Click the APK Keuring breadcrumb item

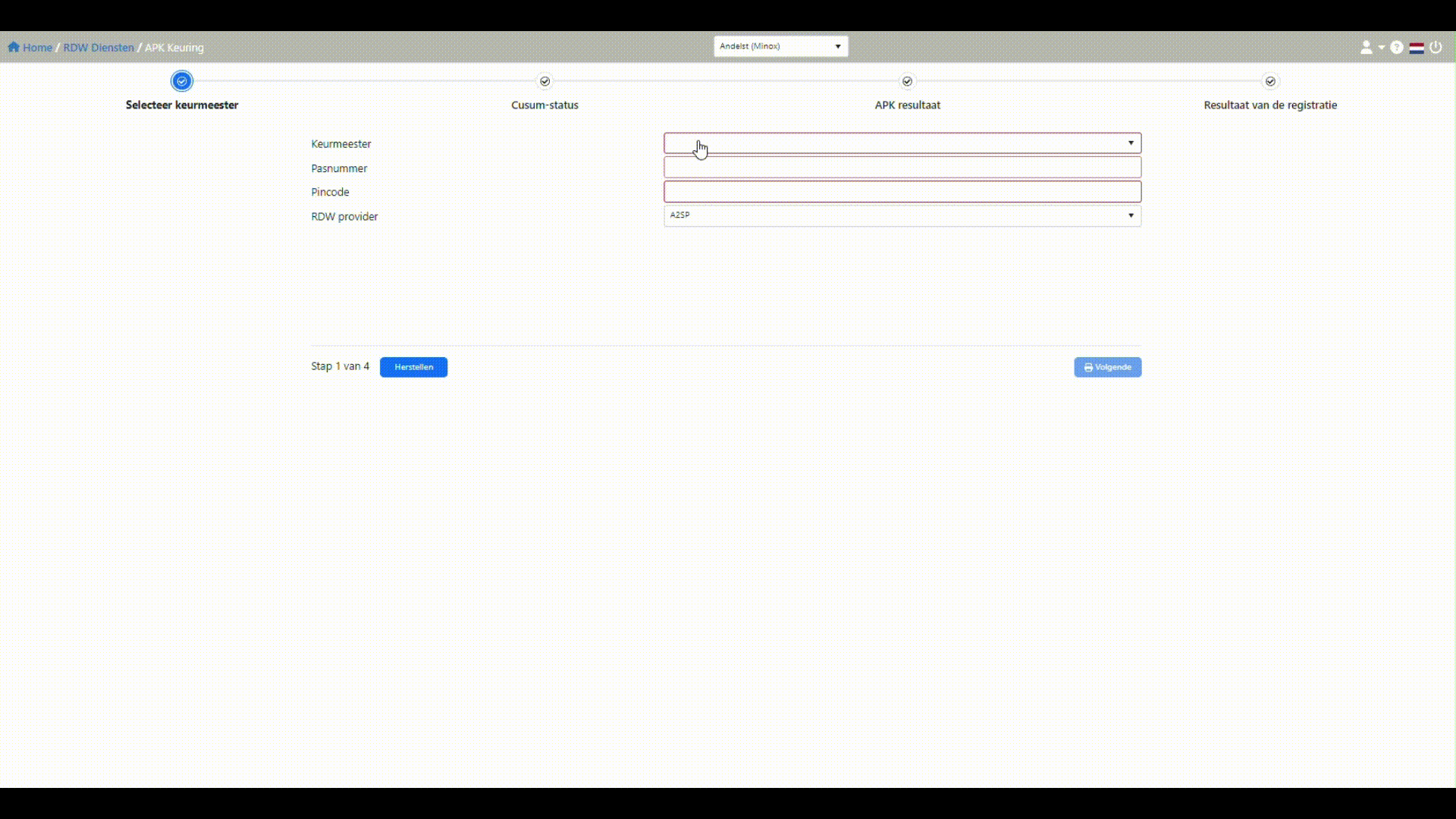tap(174, 47)
